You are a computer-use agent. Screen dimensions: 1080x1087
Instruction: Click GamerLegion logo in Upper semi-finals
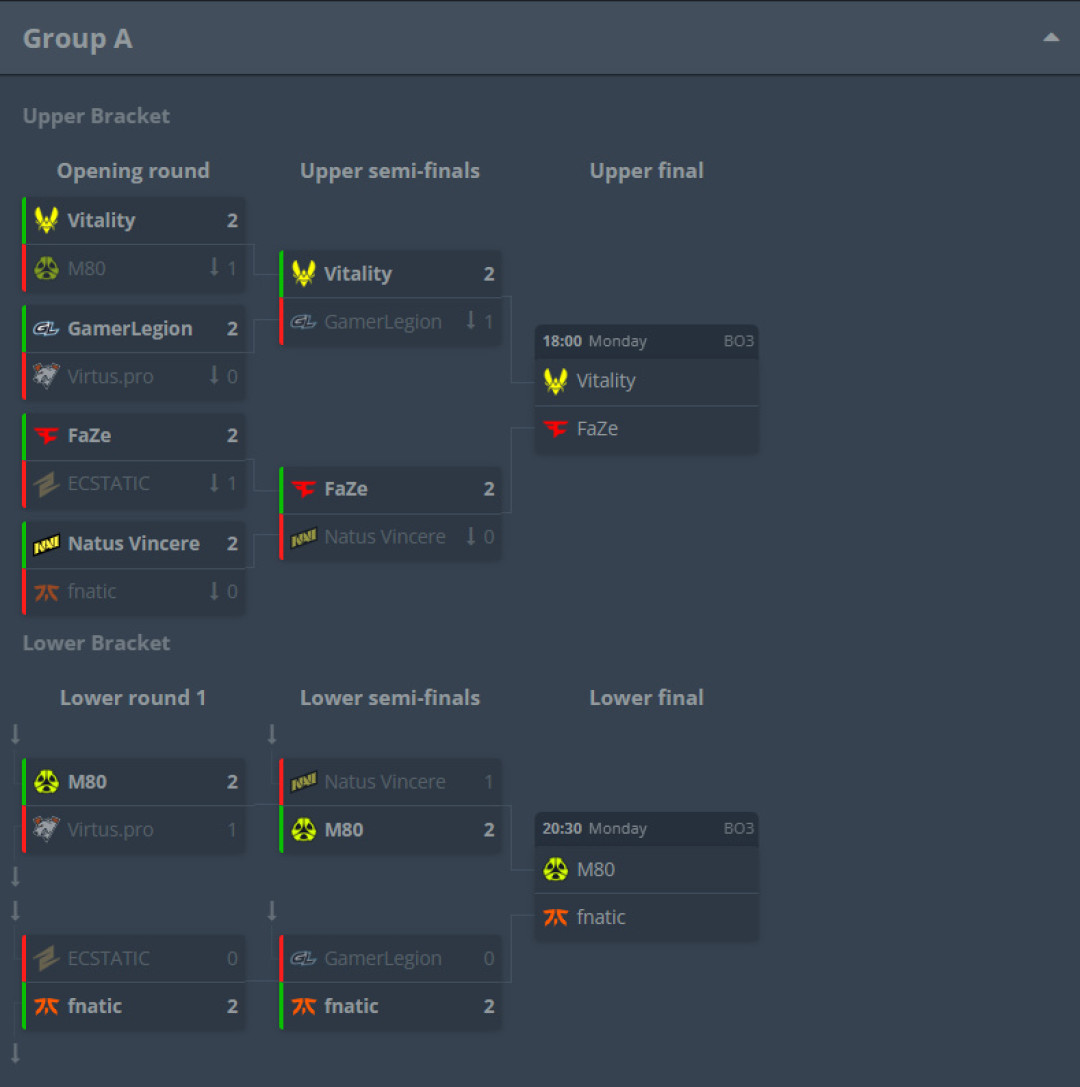tap(304, 322)
